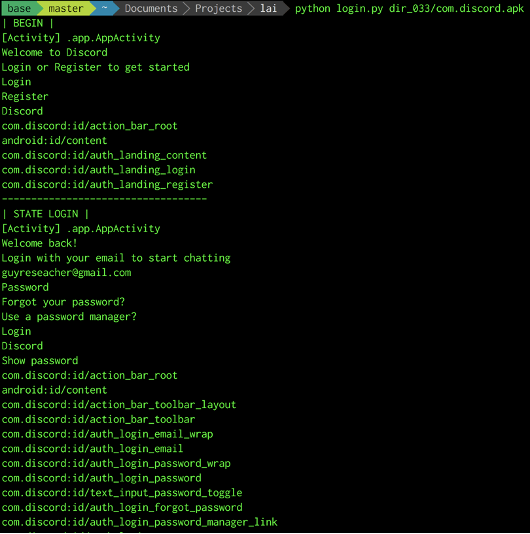Click the 'com.discord:id/auth_login_password_manager_link' line
The width and height of the screenshot is (530, 534).
point(140,522)
